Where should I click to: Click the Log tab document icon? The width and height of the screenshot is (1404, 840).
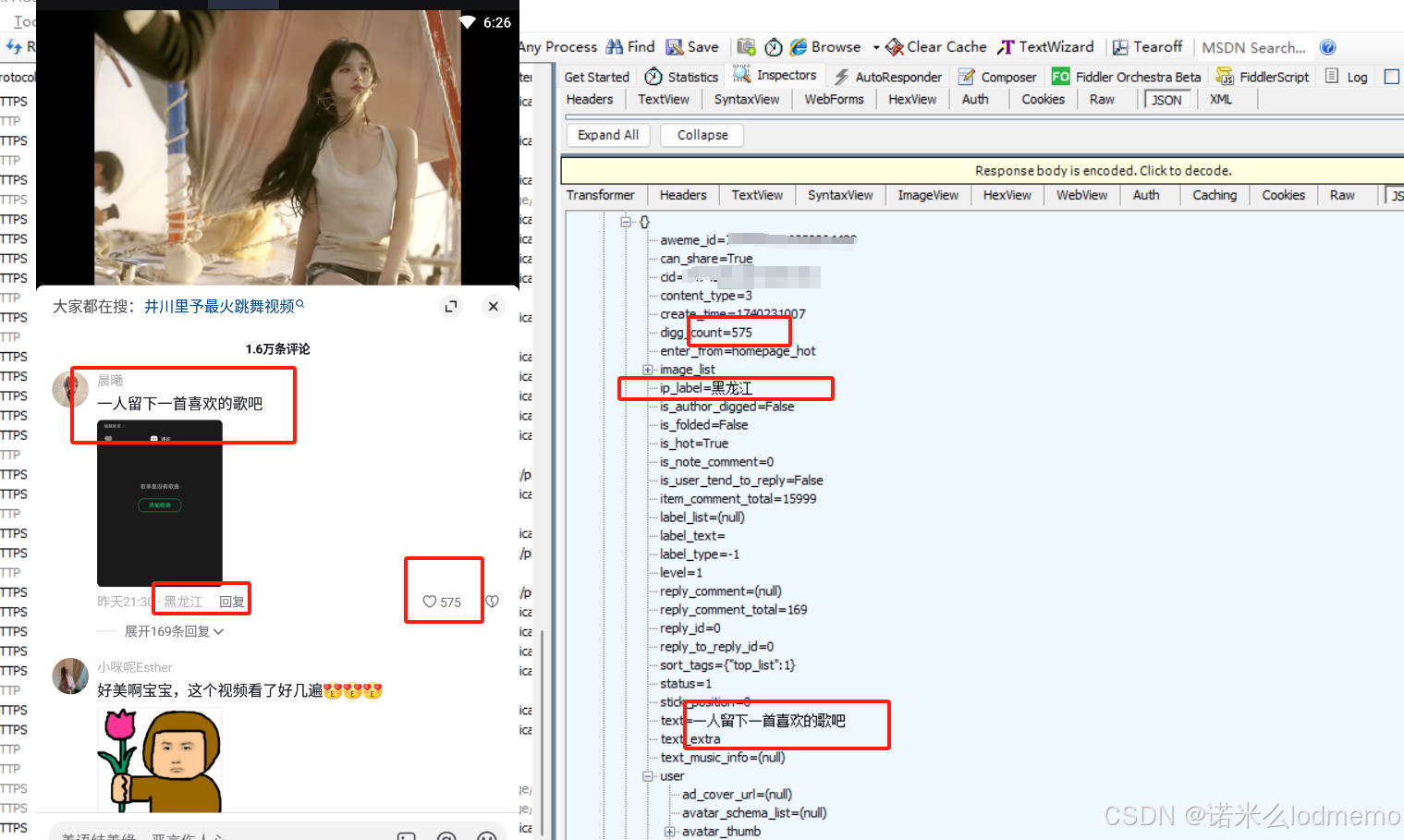[1332, 76]
